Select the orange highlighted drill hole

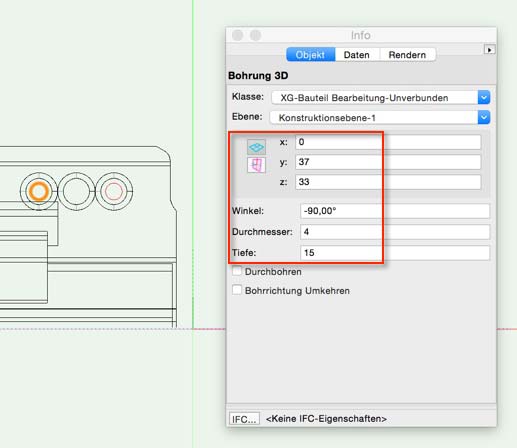pyautogui.click(x=38, y=192)
